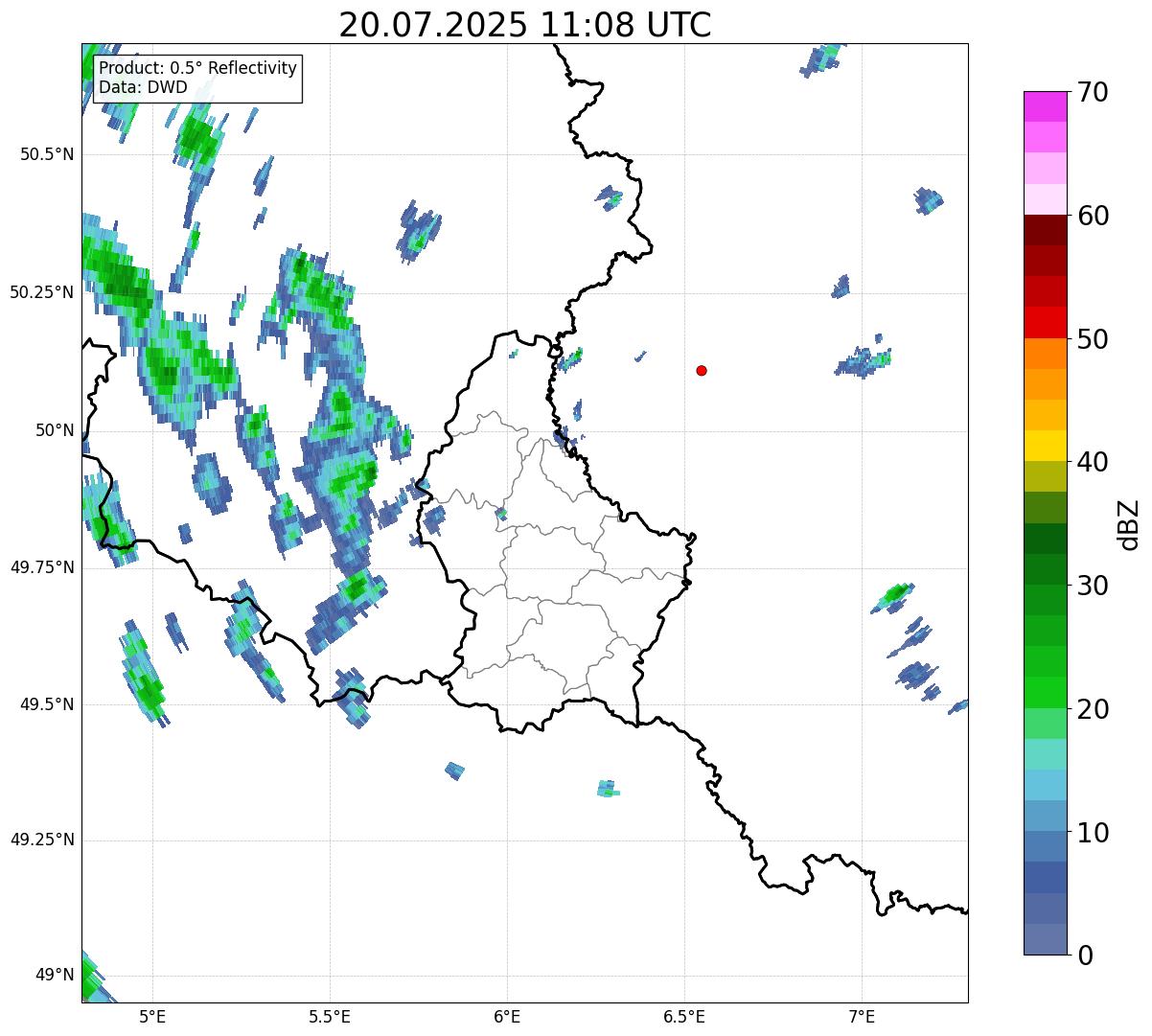Screen dimensions: 1152x1036
Task: Click the magenta top colorbar segment
Action: coord(1045,106)
